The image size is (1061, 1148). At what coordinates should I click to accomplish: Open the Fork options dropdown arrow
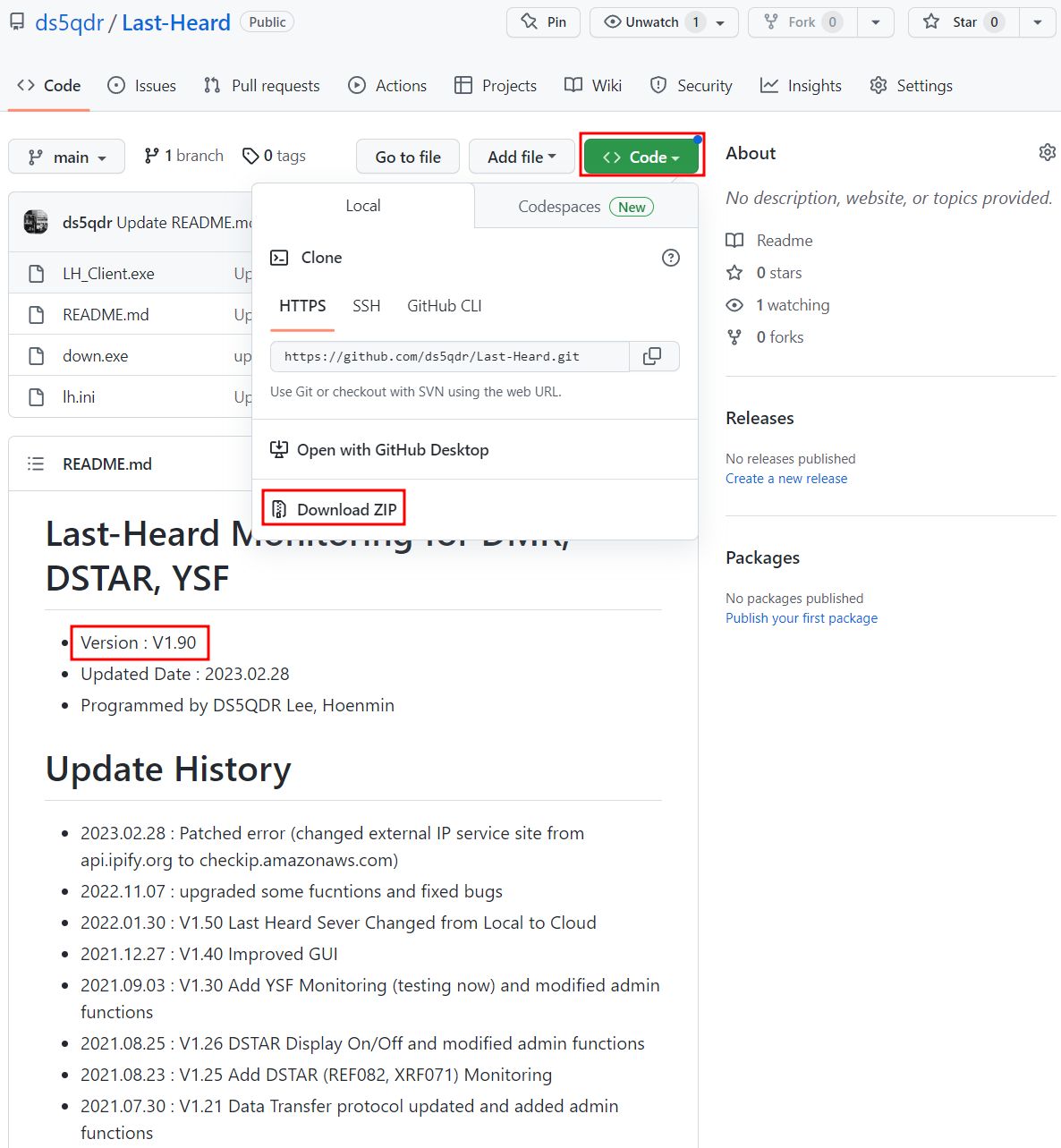point(876,22)
